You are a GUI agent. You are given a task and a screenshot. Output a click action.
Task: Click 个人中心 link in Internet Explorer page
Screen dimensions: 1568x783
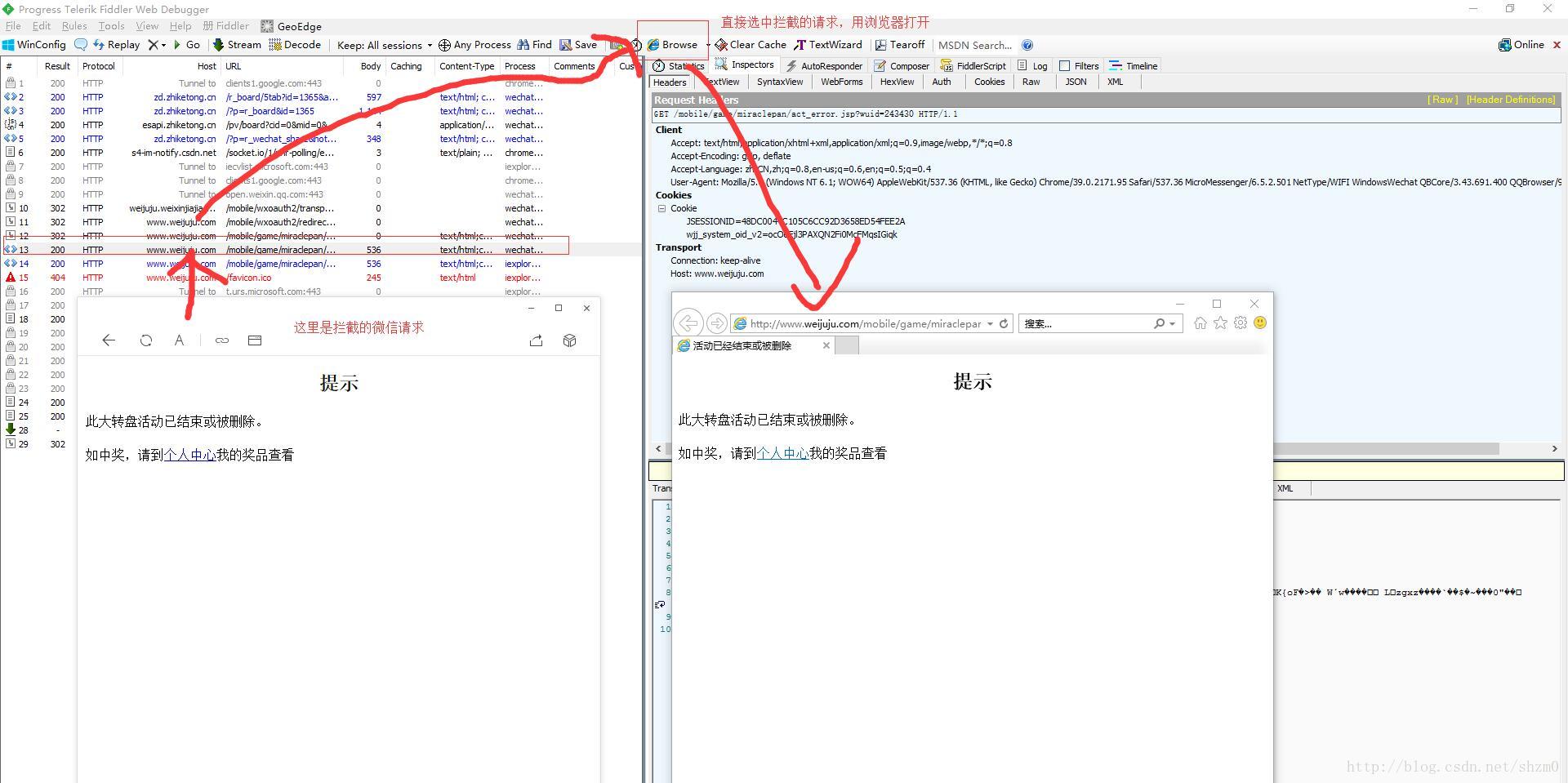pos(782,453)
